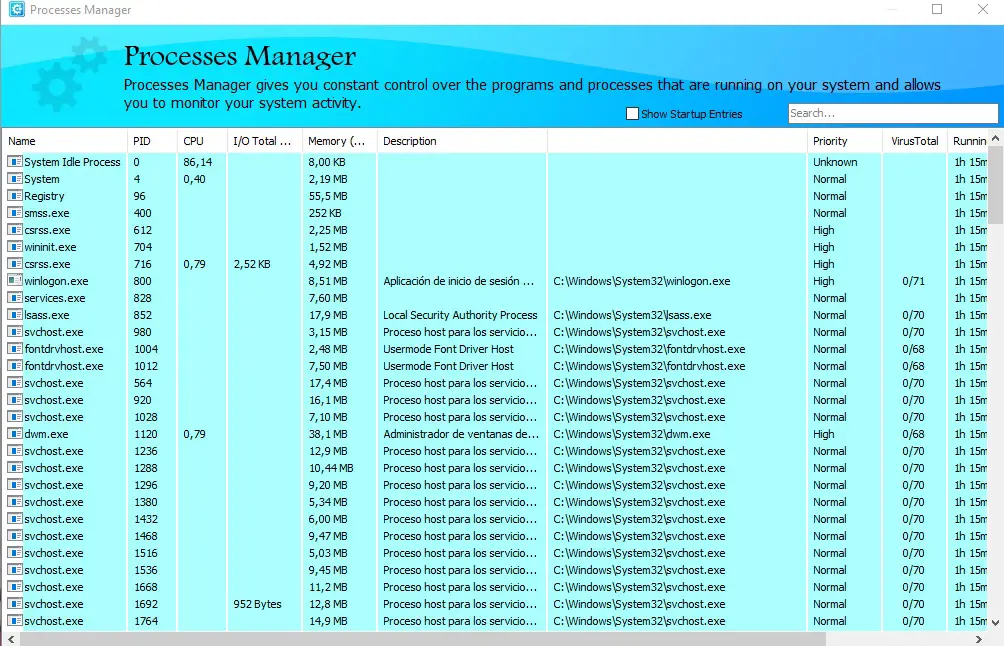This screenshot has height=646, width=1004.
Task: Click the High priority of dwm.exe
Action: [x=823, y=434]
